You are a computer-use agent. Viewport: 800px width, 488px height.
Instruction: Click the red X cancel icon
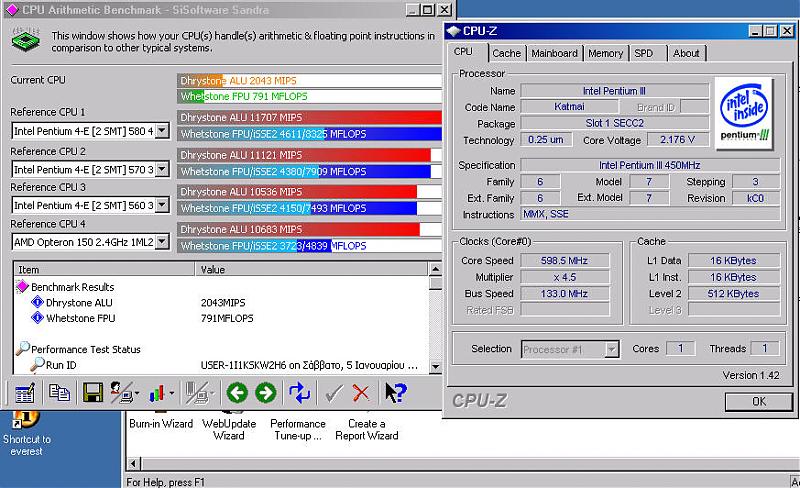(361, 393)
